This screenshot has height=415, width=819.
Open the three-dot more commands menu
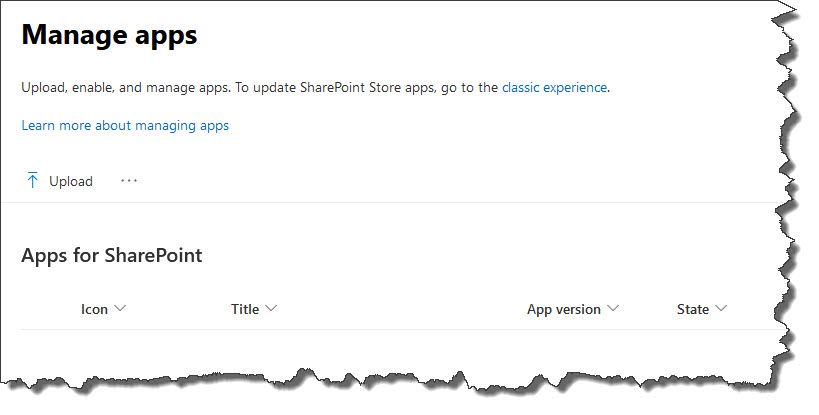pos(129,181)
